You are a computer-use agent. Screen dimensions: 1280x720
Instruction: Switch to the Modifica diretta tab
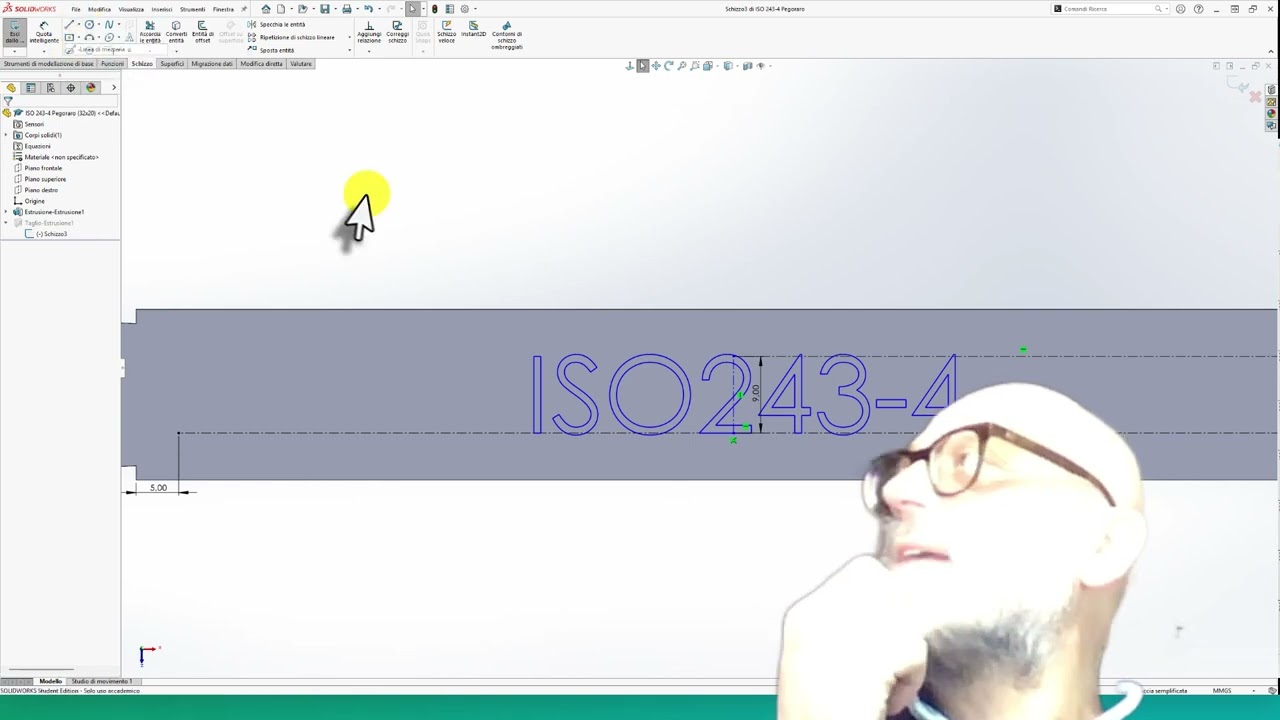(x=261, y=64)
